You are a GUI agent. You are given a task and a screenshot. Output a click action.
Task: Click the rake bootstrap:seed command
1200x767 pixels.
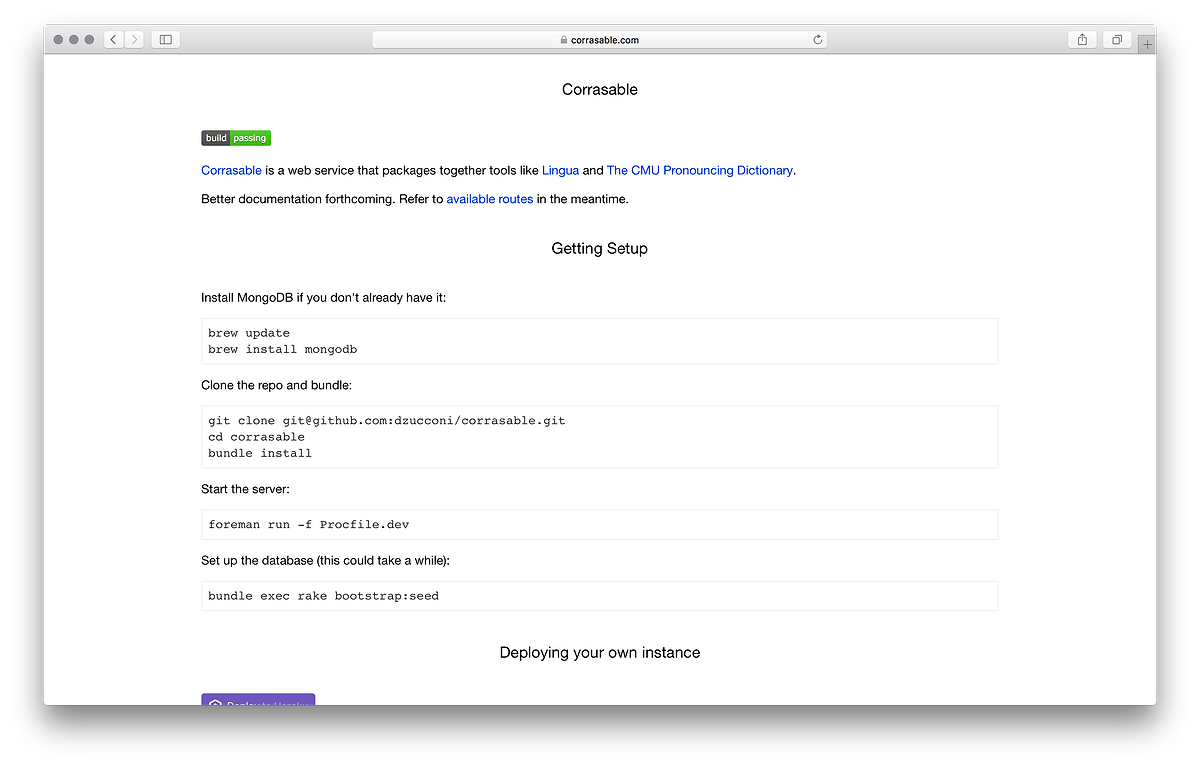pos(324,596)
